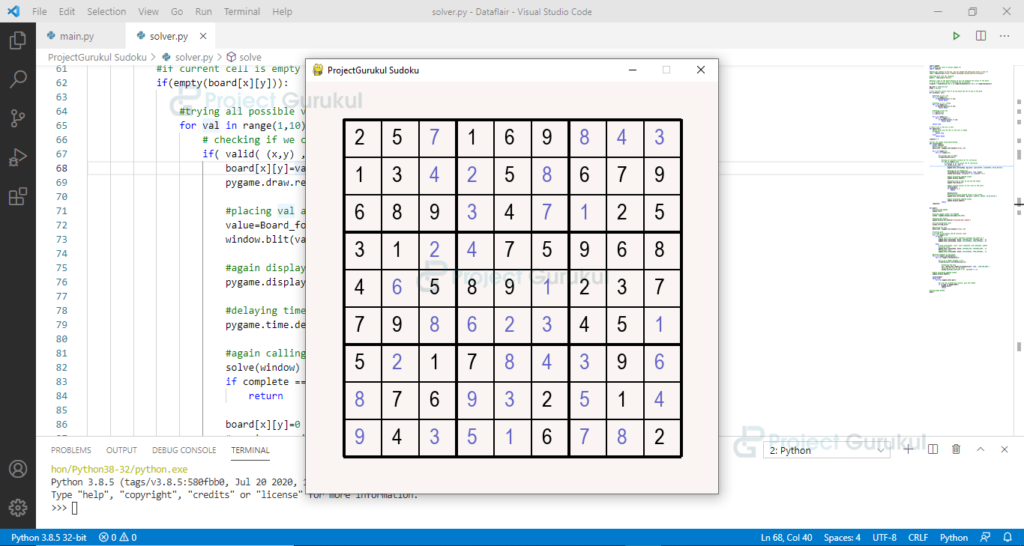Open the Extensions view in the activity bar
The width and height of the screenshot is (1024, 546).
(x=17, y=197)
